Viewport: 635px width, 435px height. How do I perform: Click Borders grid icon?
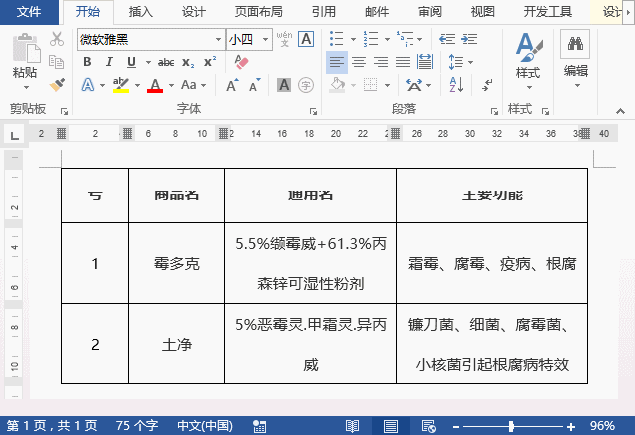click(371, 85)
